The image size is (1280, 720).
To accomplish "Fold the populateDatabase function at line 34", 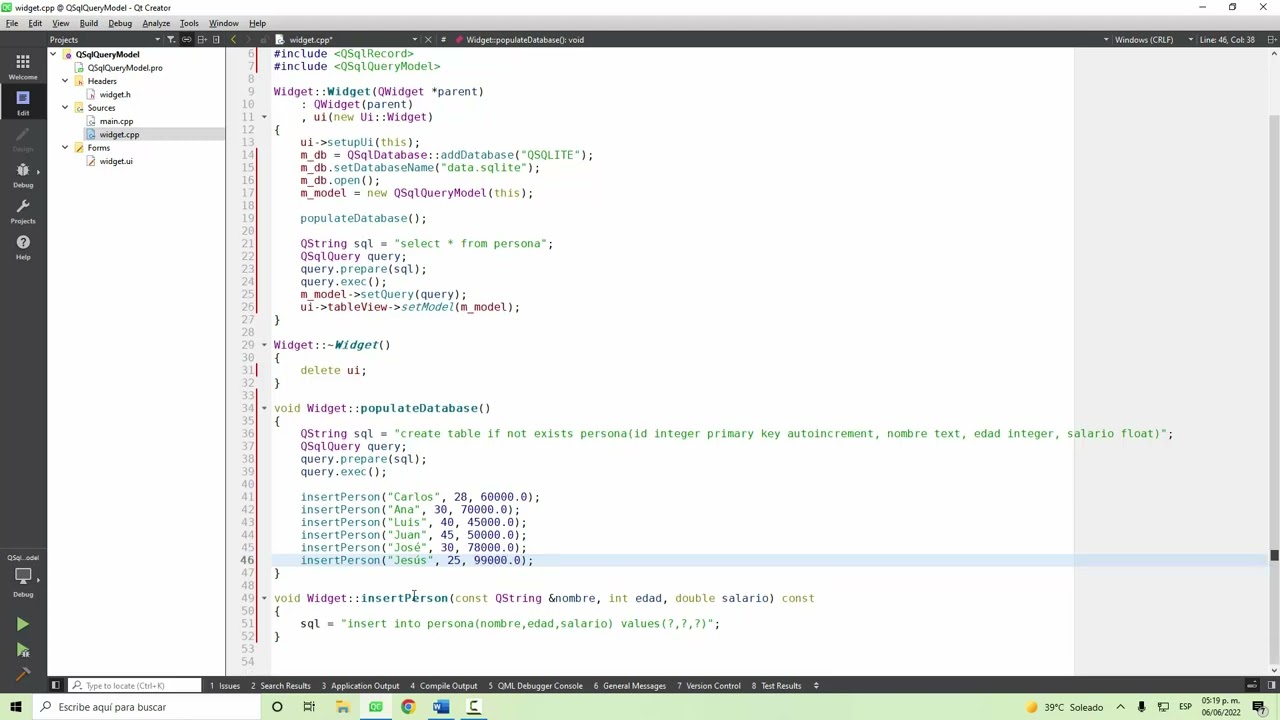I will tap(266, 408).
